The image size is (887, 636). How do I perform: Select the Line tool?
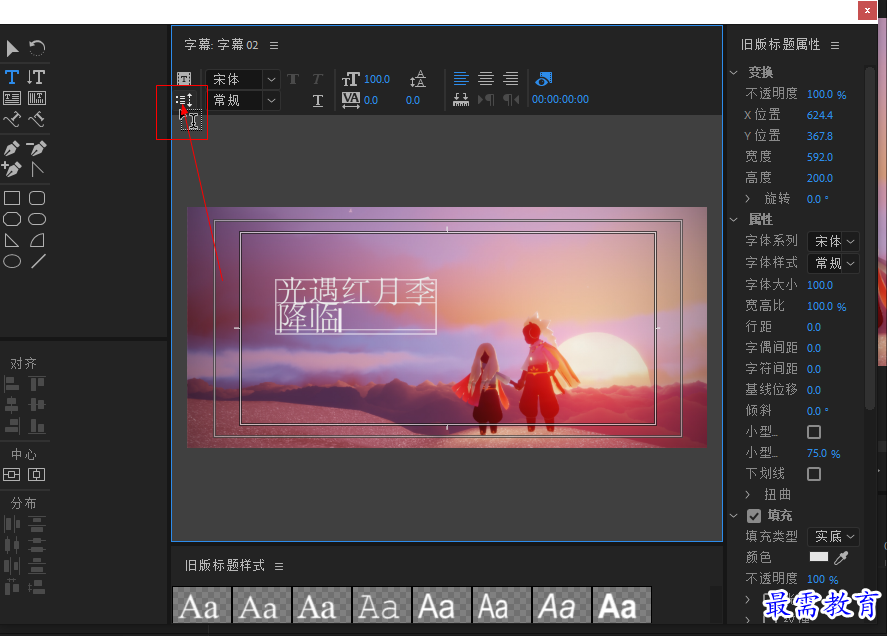coord(38,261)
